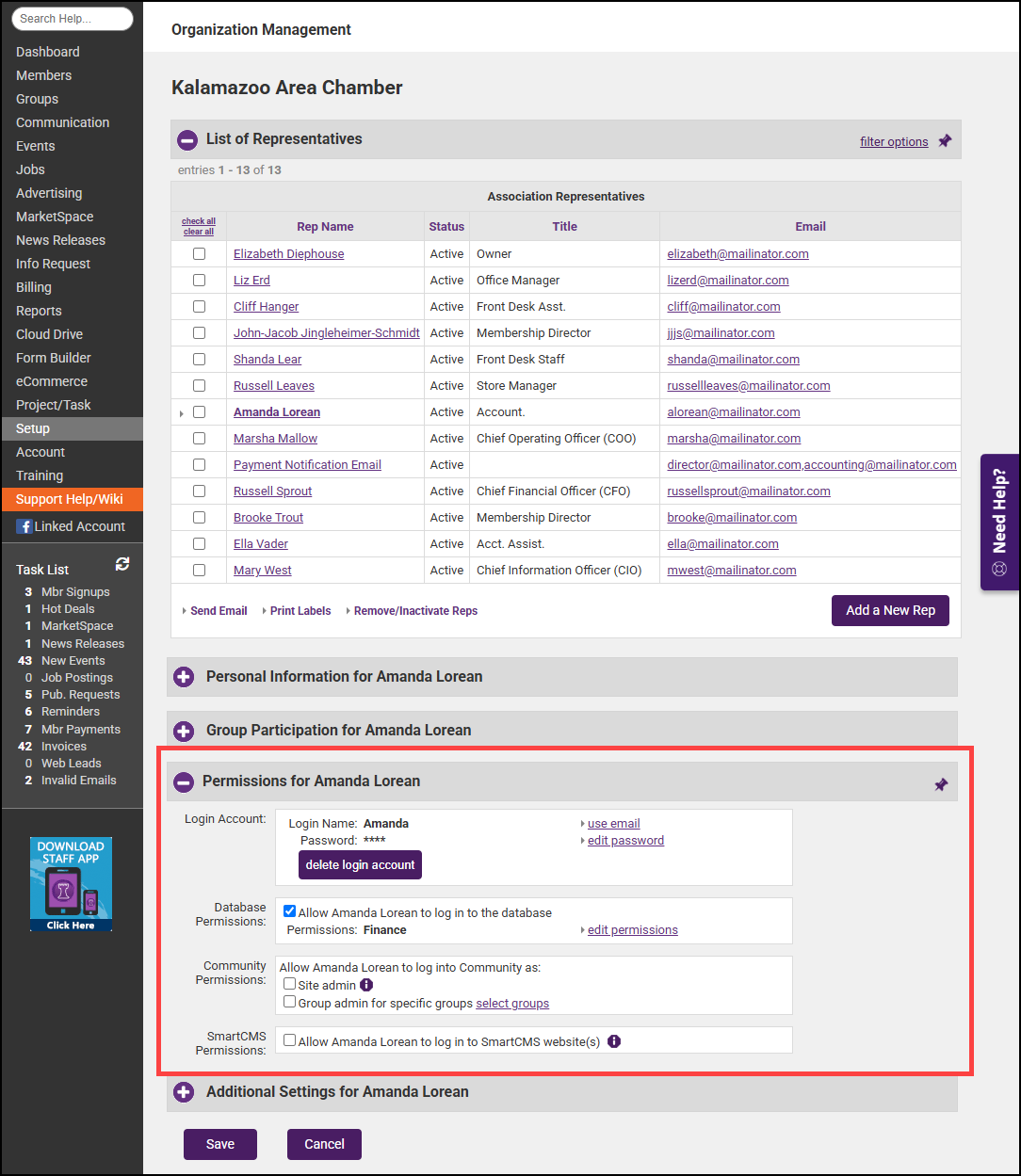The height and width of the screenshot is (1176, 1021).
Task: Click the edit permissions link
Action: click(x=632, y=930)
